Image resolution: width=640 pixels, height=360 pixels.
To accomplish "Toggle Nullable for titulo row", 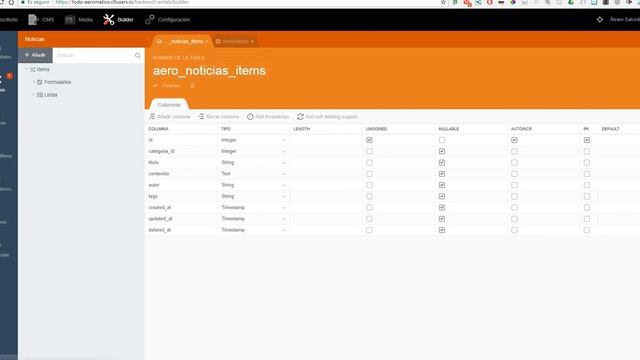I will [442, 162].
